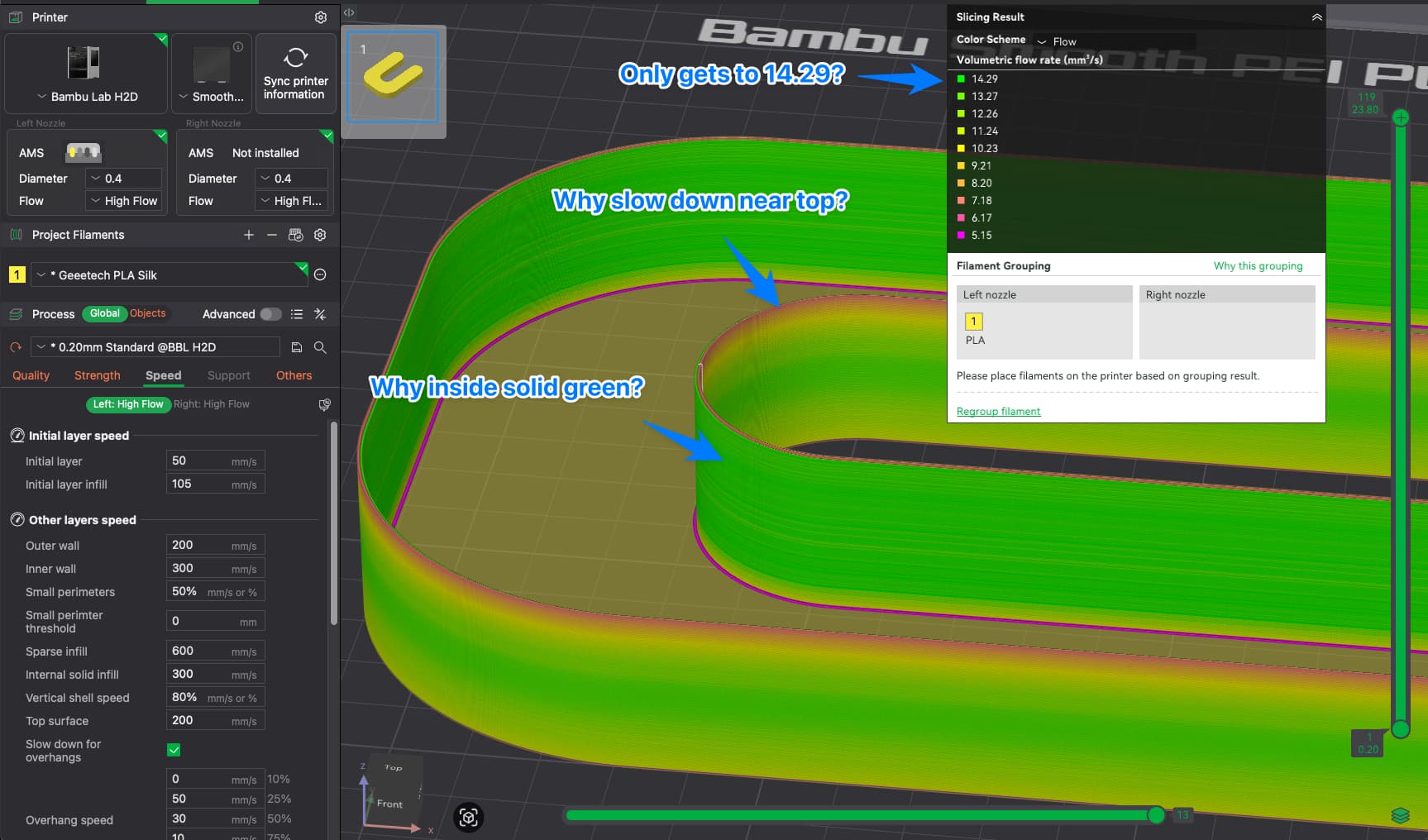The width and height of the screenshot is (1428, 840).
Task: Click Sync printer information button
Action: click(x=295, y=74)
